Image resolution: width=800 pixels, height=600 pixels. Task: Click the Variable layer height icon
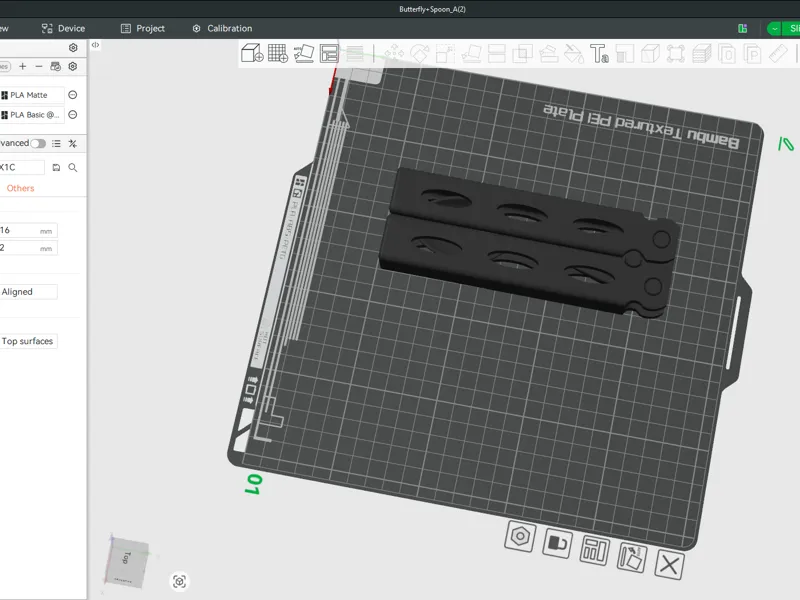pos(355,53)
